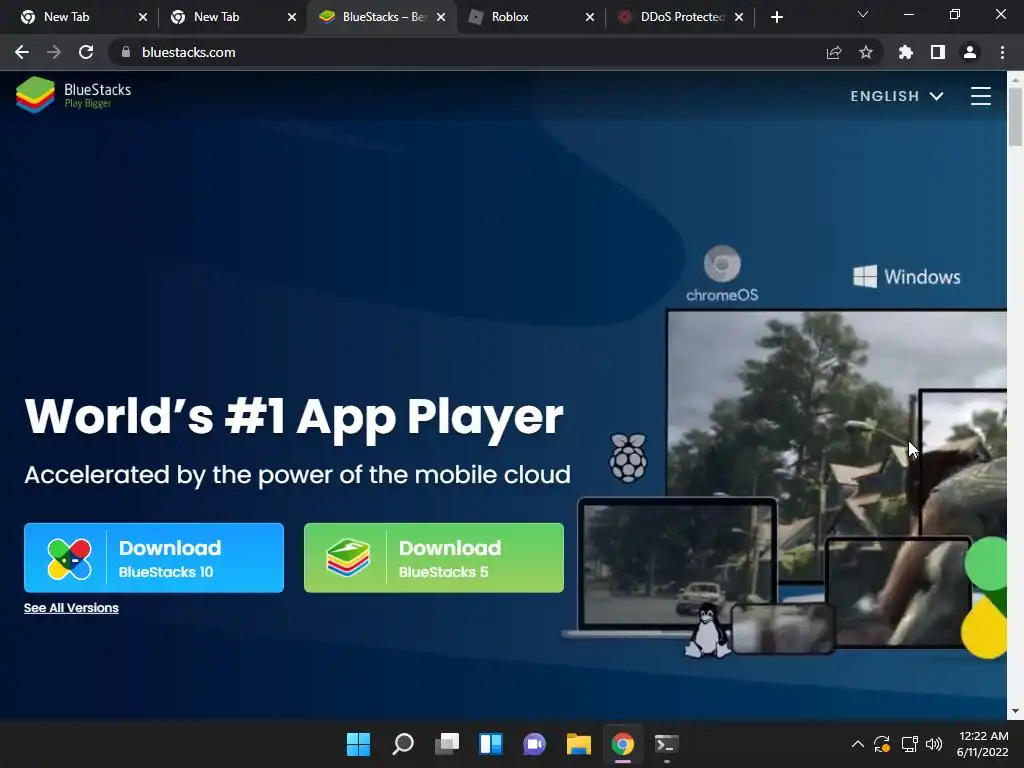Open the volume speaker tray icon
Viewport: 1024px width, 768px height.
point(934,744)
